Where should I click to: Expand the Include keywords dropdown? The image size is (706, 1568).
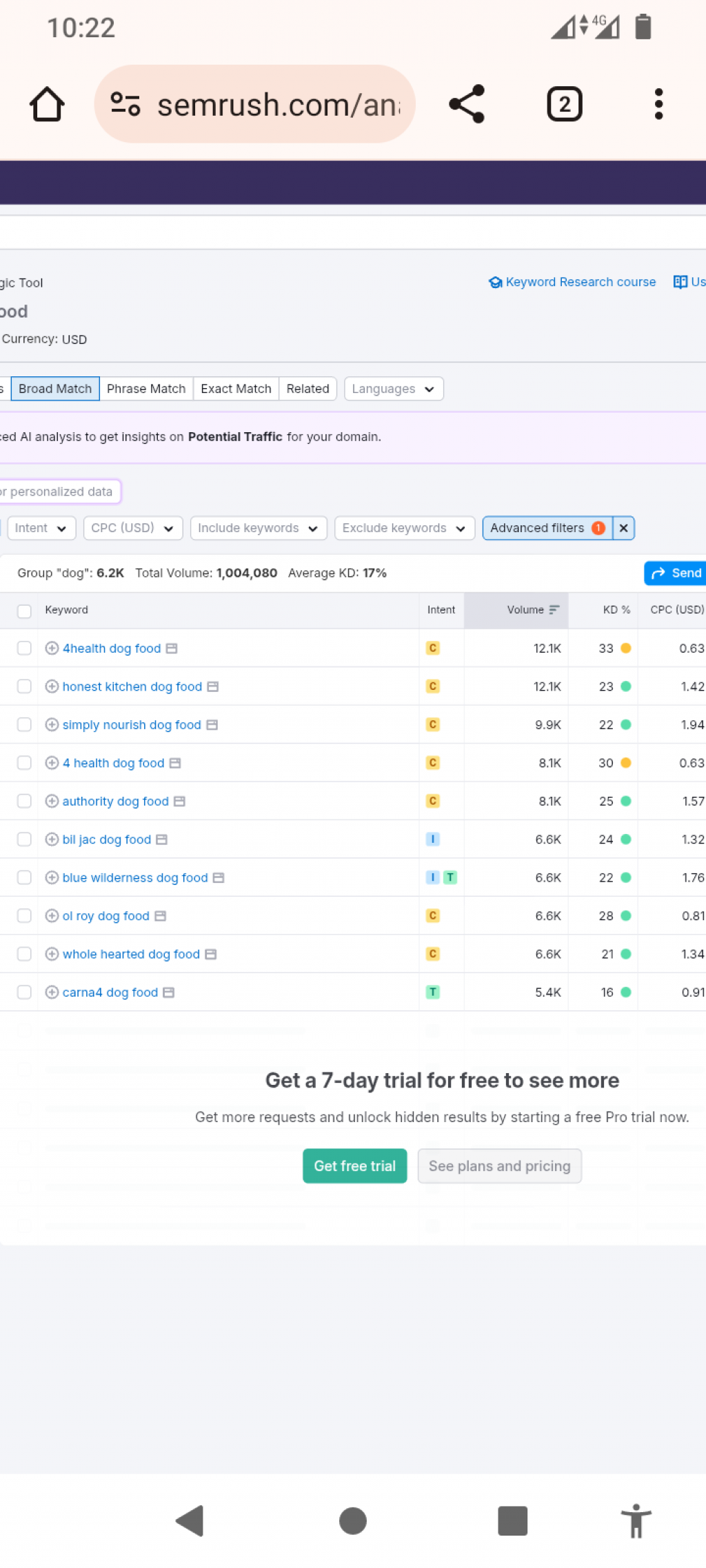pos(258,529)
